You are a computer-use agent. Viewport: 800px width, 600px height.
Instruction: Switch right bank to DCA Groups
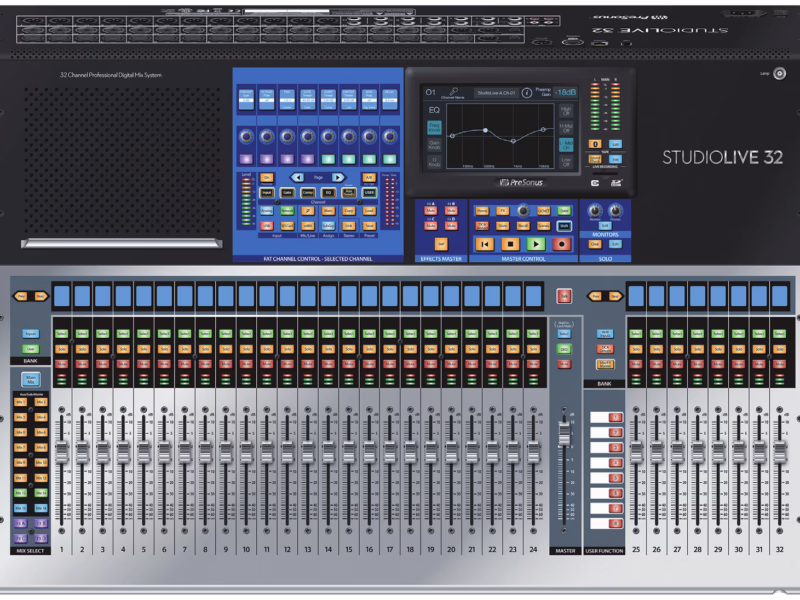pos(605,349)
